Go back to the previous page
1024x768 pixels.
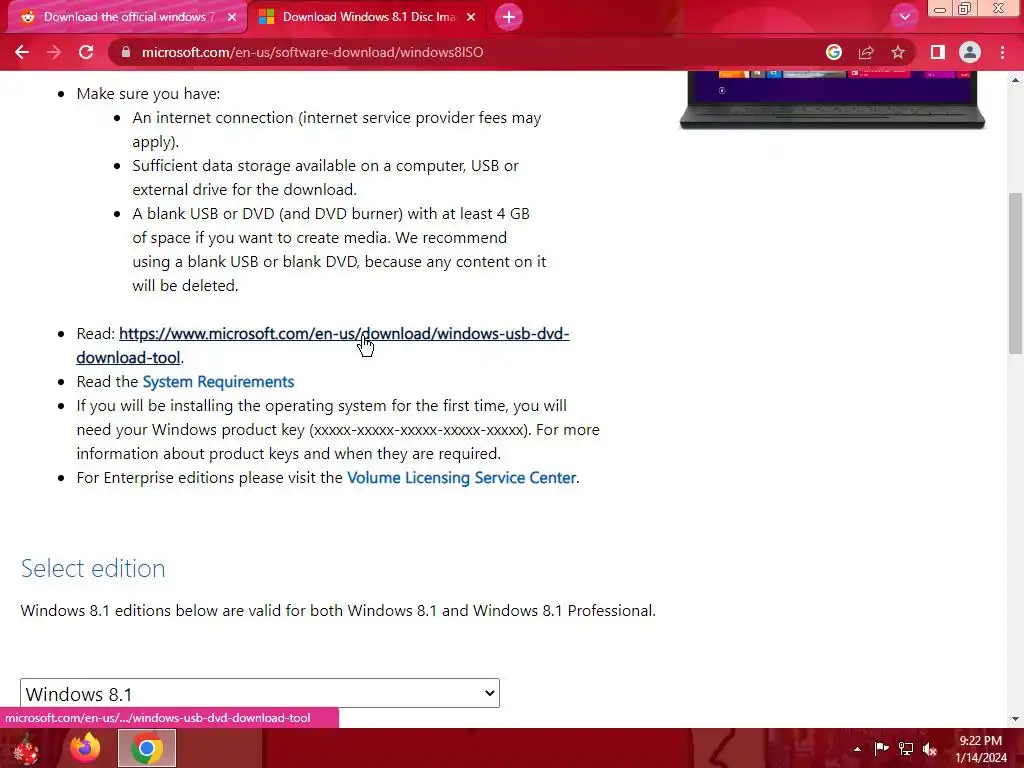[22, 52]
